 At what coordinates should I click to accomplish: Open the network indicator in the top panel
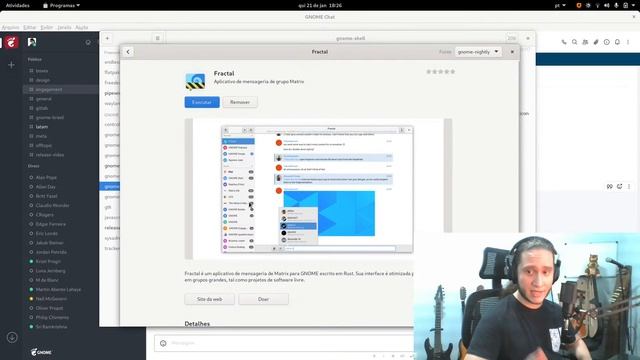pos(598,5)
